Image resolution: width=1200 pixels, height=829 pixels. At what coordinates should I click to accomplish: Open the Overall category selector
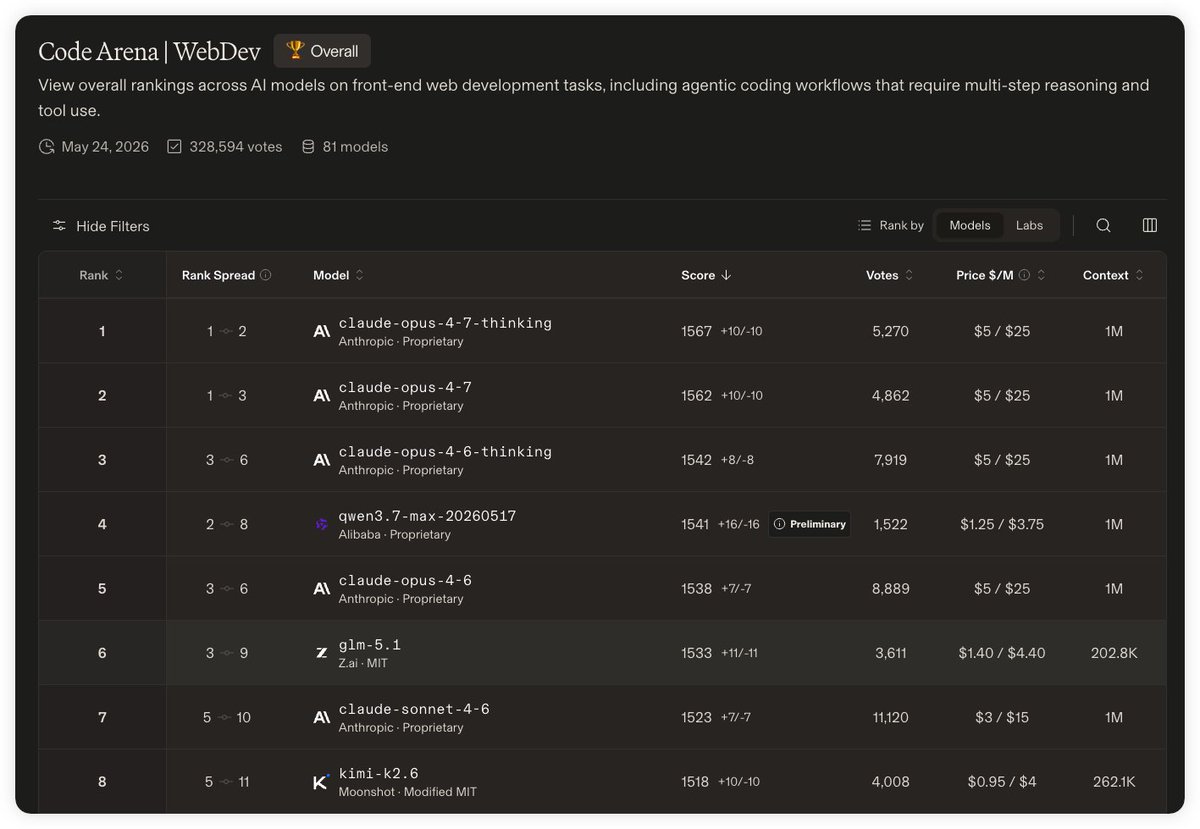click(322, 51)
